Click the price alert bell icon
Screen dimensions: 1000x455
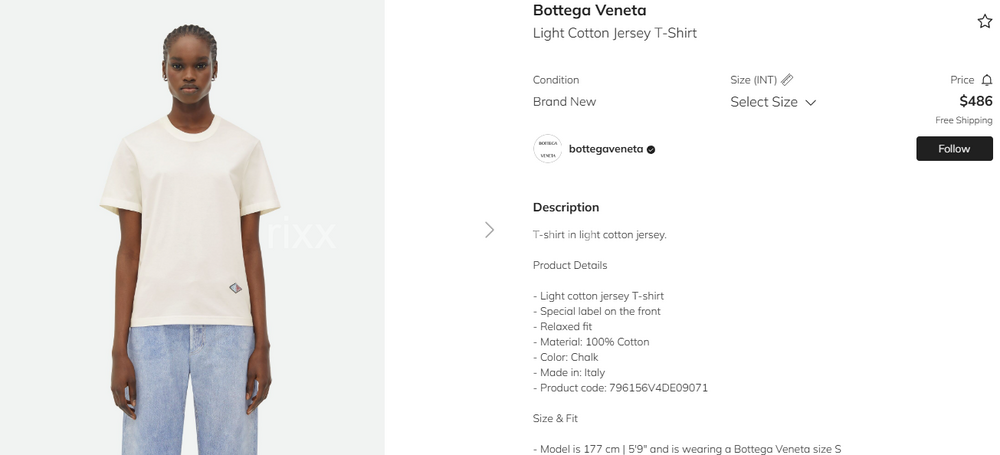pos(987,80)
